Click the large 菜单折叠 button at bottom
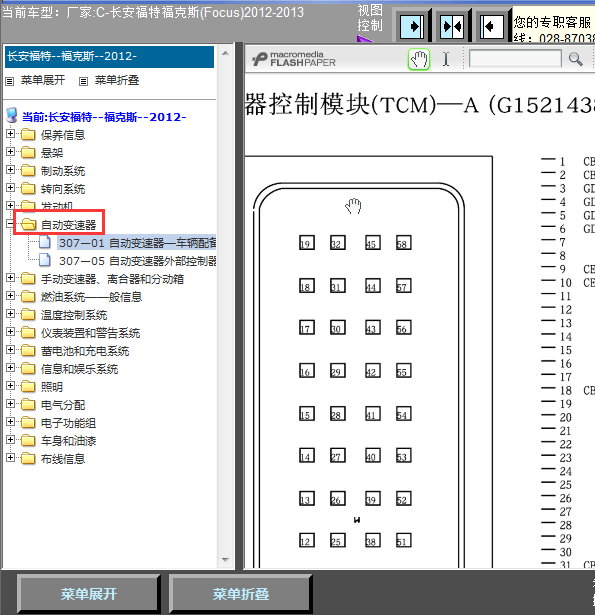Viewport: 595px width, 615px height. click(x=240, y=594)
